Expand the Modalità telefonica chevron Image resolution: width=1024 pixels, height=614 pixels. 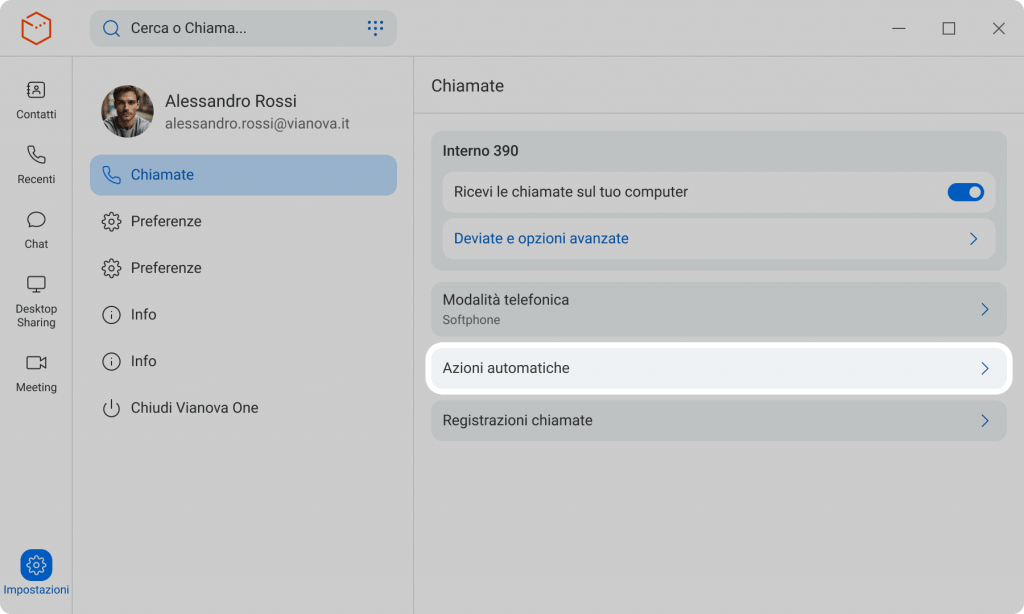pyautogui.click(x=984, y=309)
